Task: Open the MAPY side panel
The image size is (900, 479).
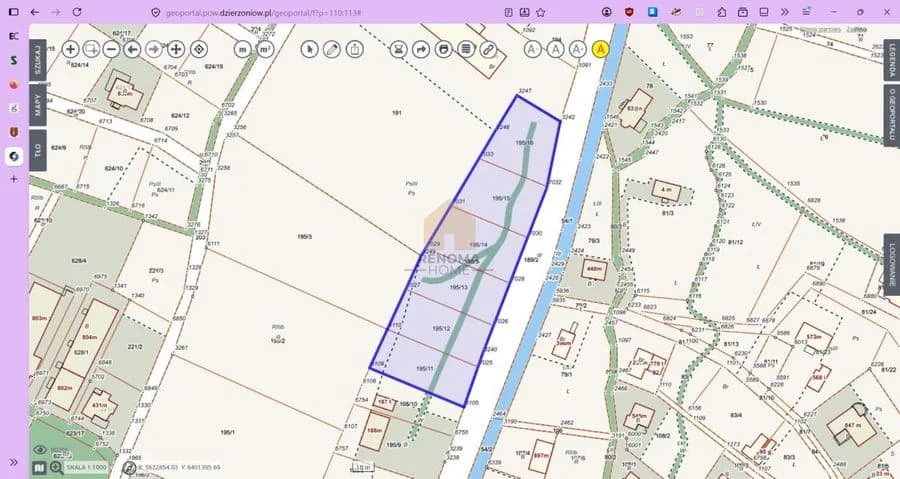Action: pyautogui.click(x=38, y=105)
